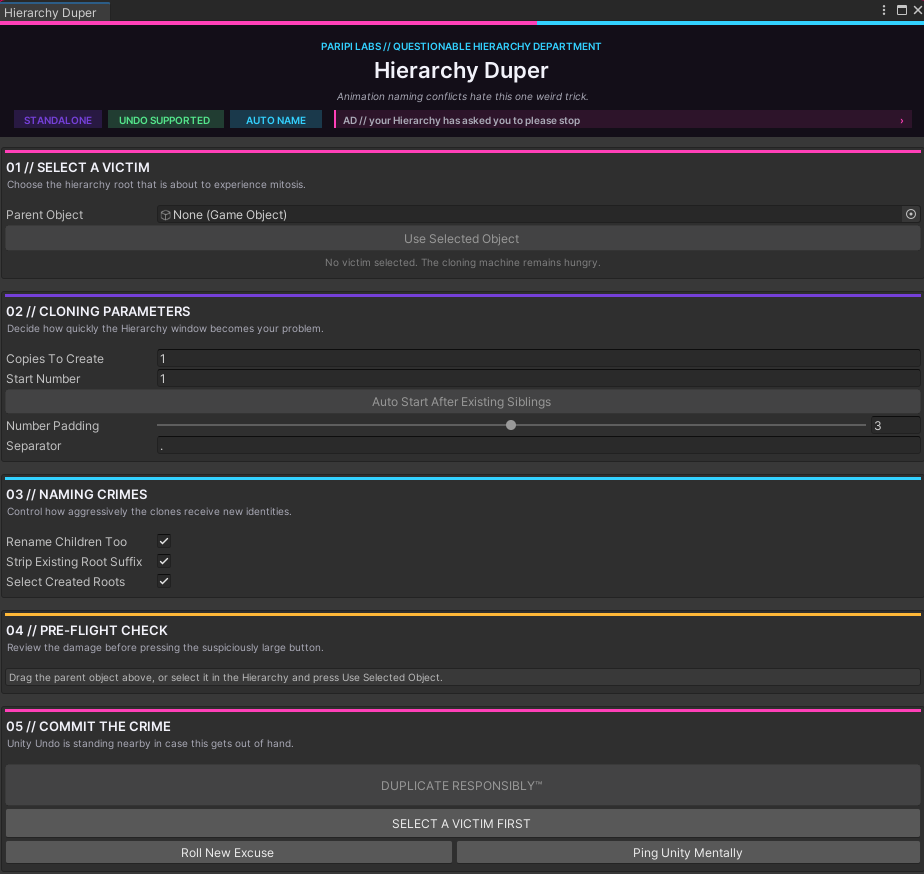Click the Number Padding slider handle
This screenshot has height=874, width=924.
pyautogui.click(x=511, y=425)
